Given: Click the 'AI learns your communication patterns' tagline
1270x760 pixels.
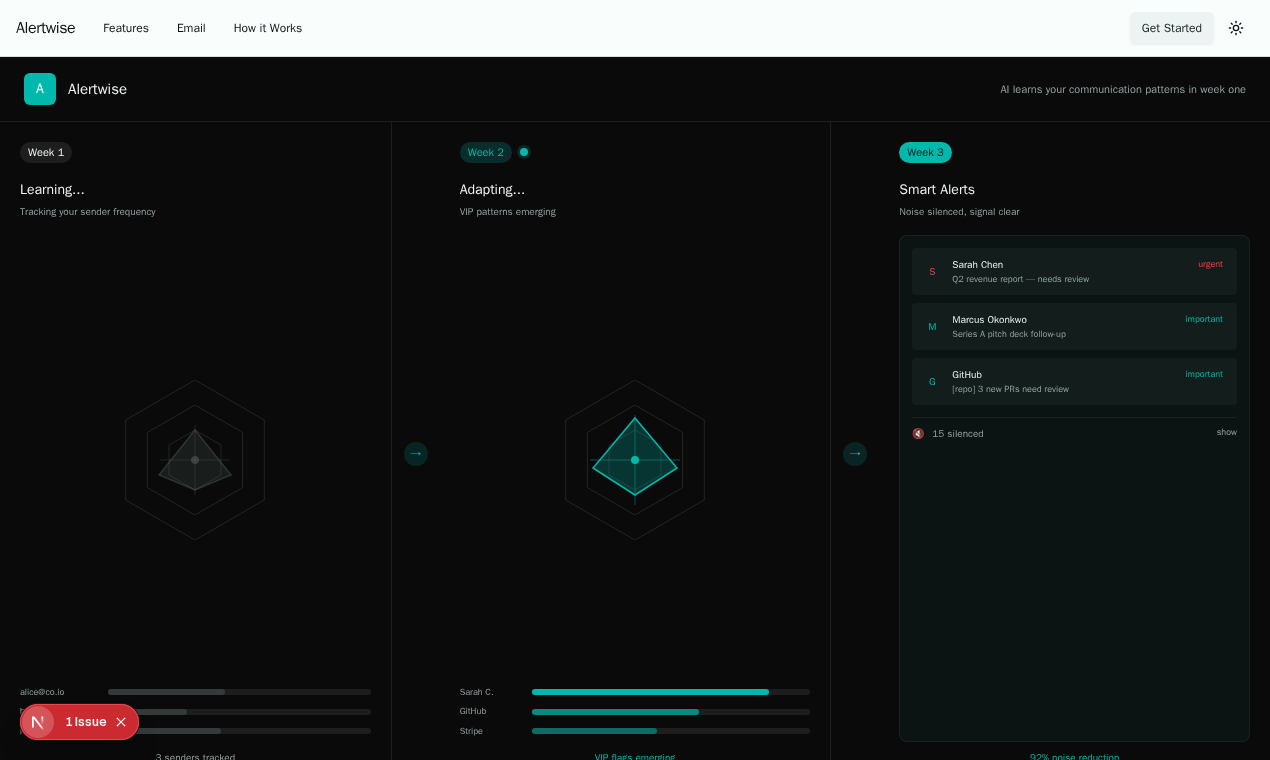Looking at the screenshot, I should [x=1123, y=89].
